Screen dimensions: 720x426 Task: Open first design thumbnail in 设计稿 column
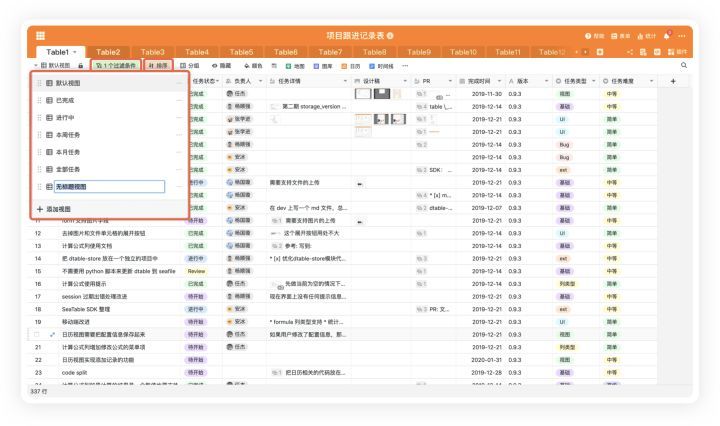point(363,94)
